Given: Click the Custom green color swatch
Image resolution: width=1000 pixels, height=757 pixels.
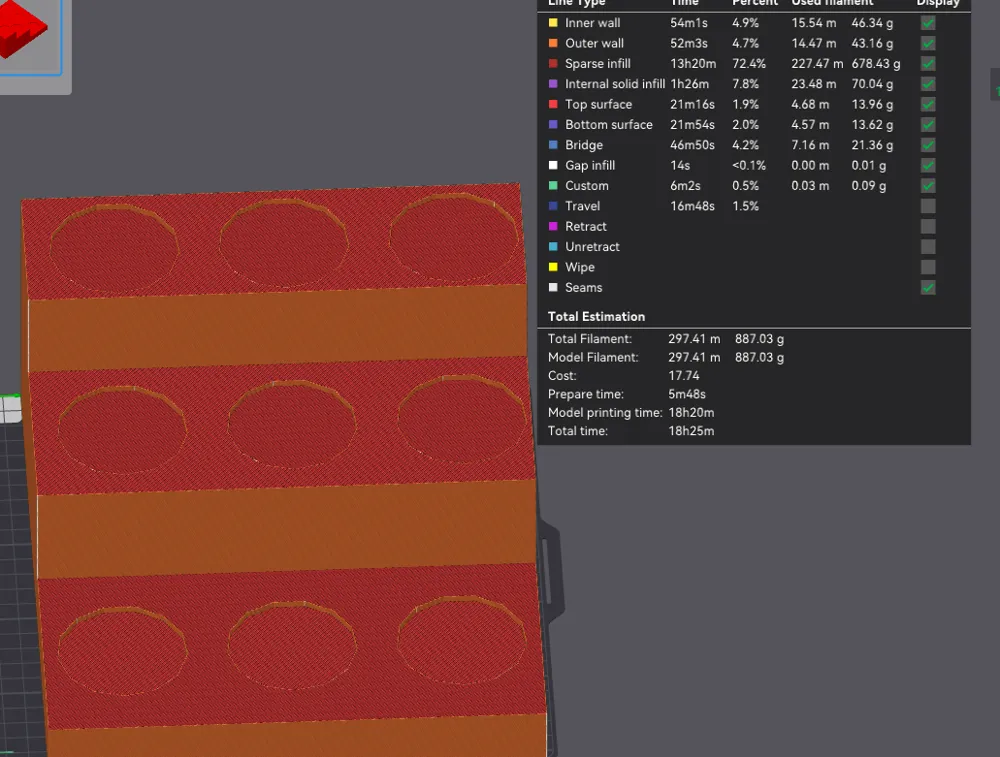Looking at the screenshot, I should point(553,186).
